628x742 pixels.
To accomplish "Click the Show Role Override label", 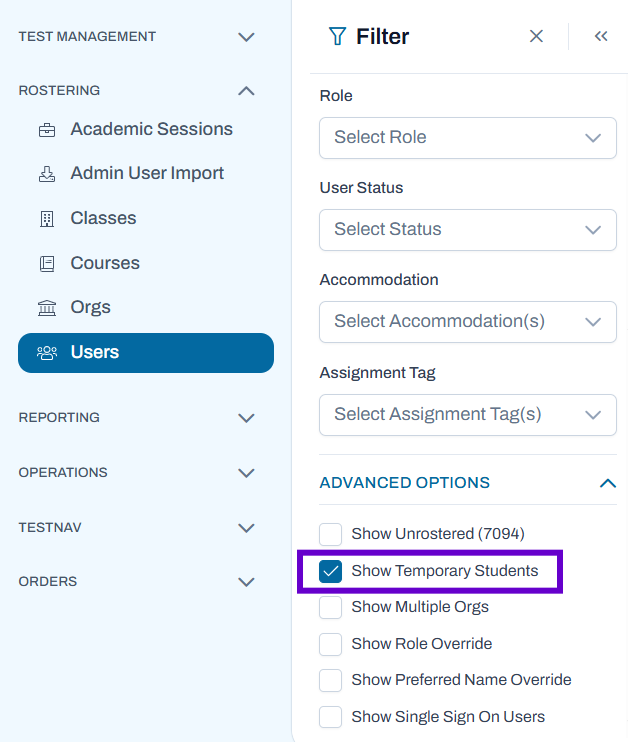I will pos(422,644).
